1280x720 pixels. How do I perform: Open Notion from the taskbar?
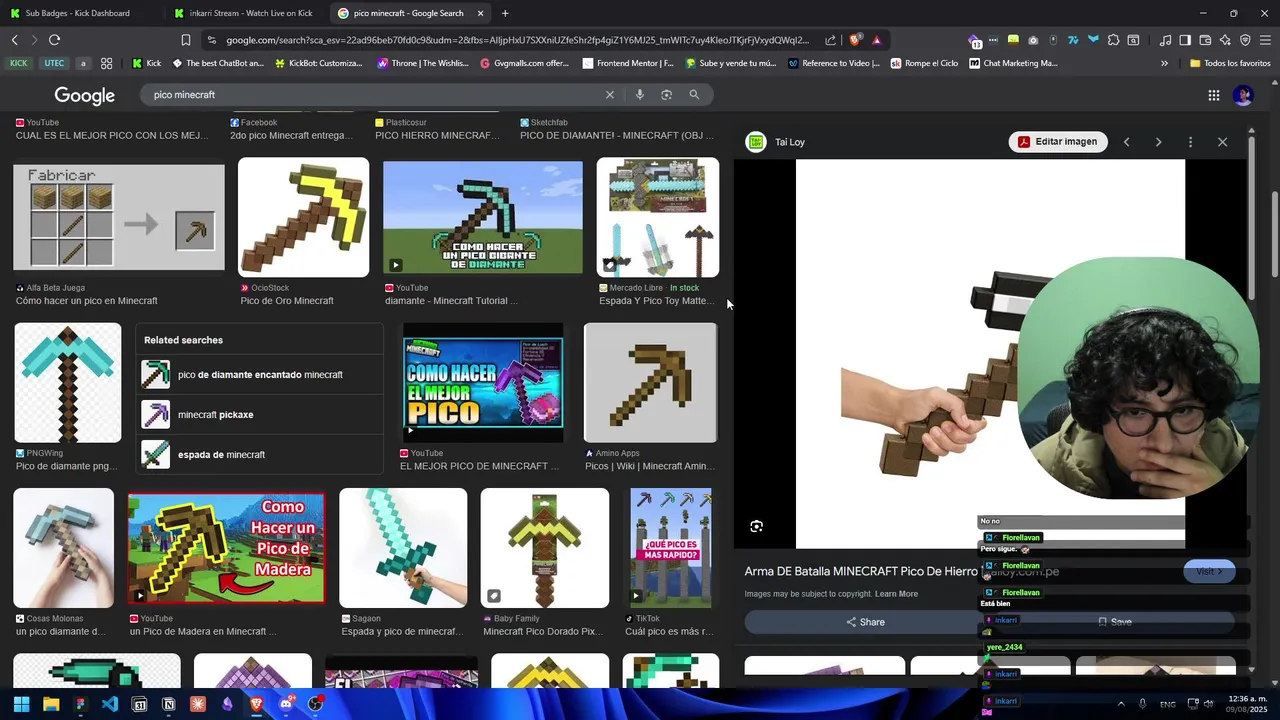point(169,704)
